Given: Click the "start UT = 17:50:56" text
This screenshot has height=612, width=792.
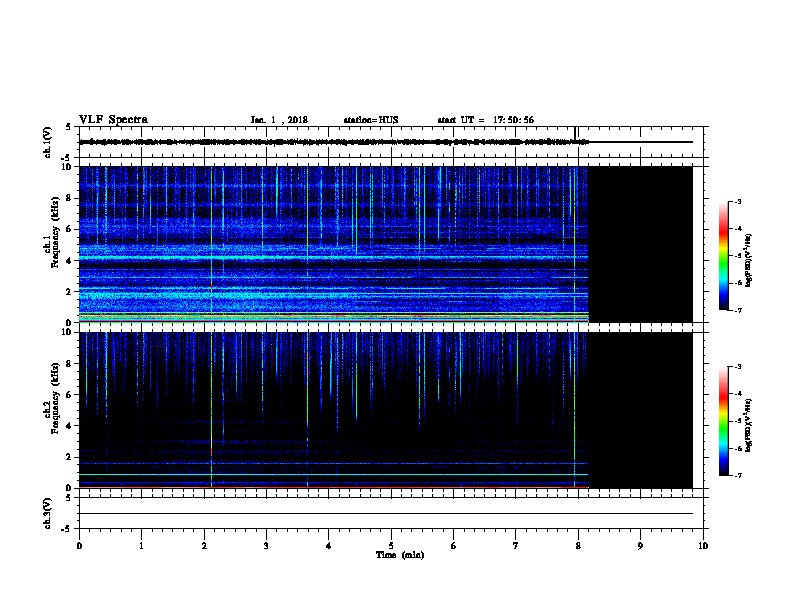Looking at the screenshot, I should (485, 120).
